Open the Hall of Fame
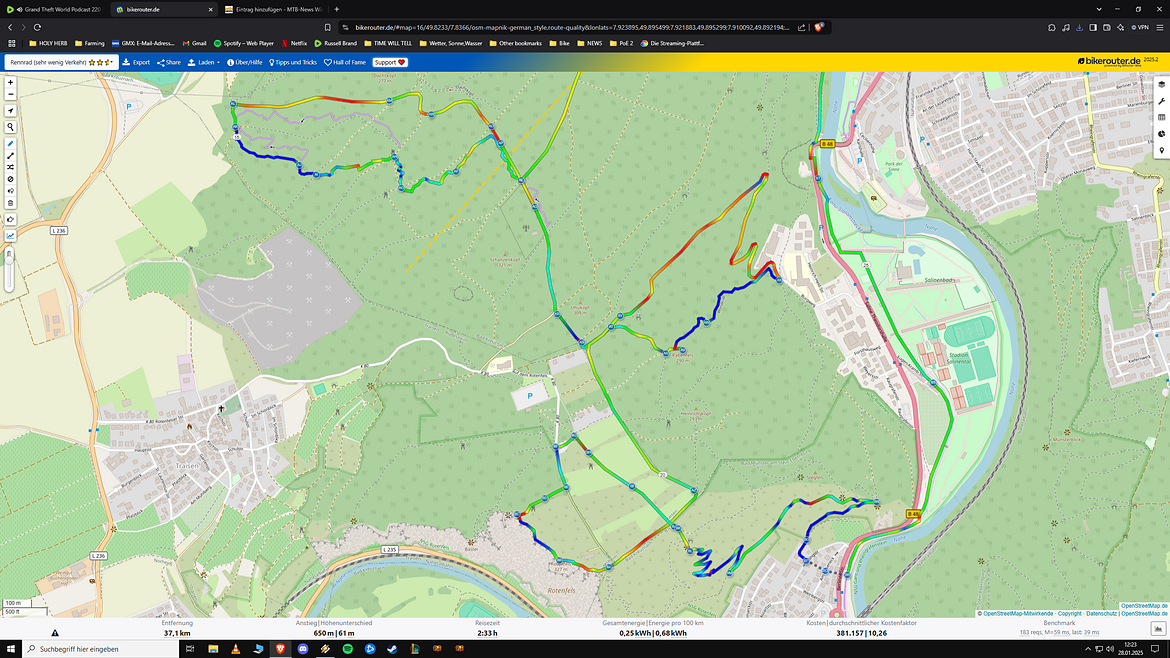 tap(345, 63)
